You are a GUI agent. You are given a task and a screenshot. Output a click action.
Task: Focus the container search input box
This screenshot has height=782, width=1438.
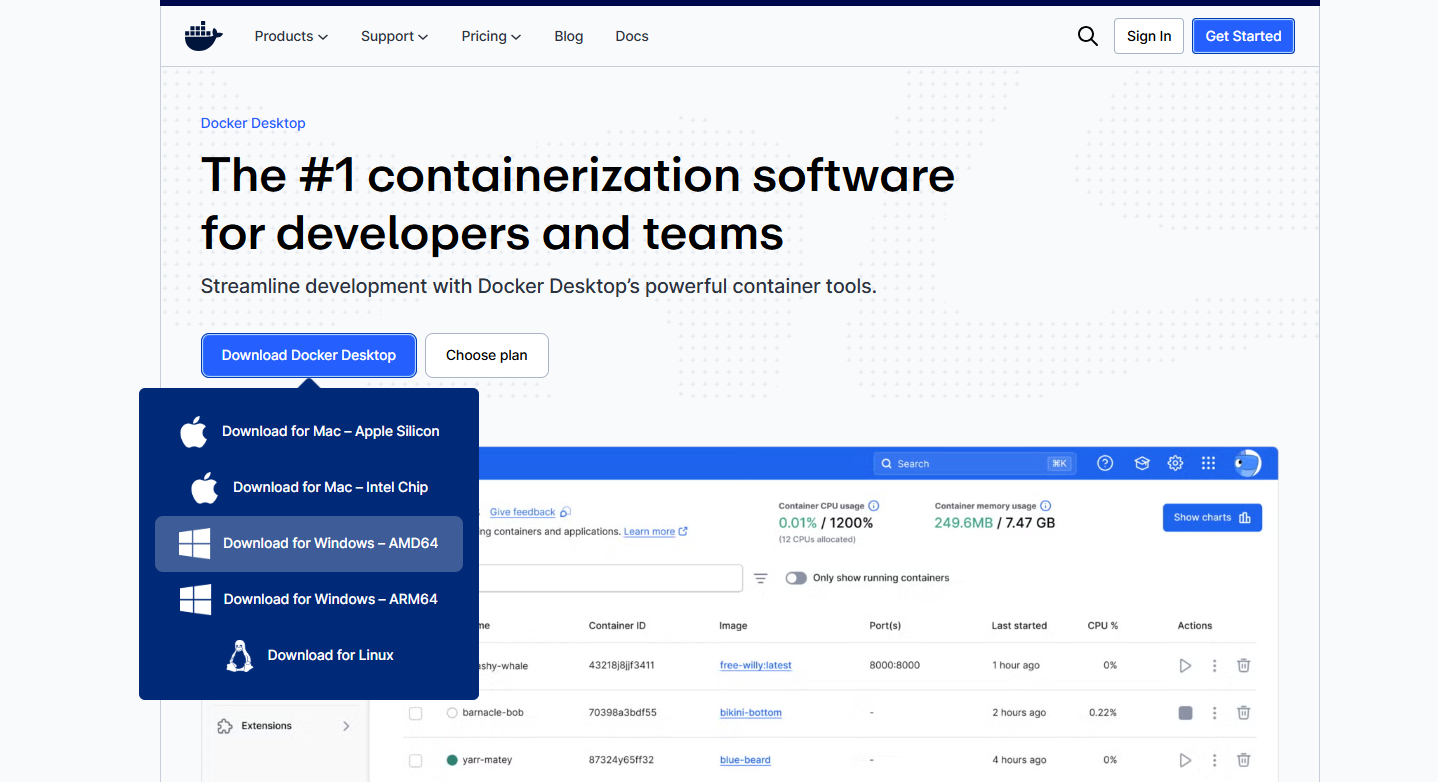pyautogui.click(x=609, y=578)
